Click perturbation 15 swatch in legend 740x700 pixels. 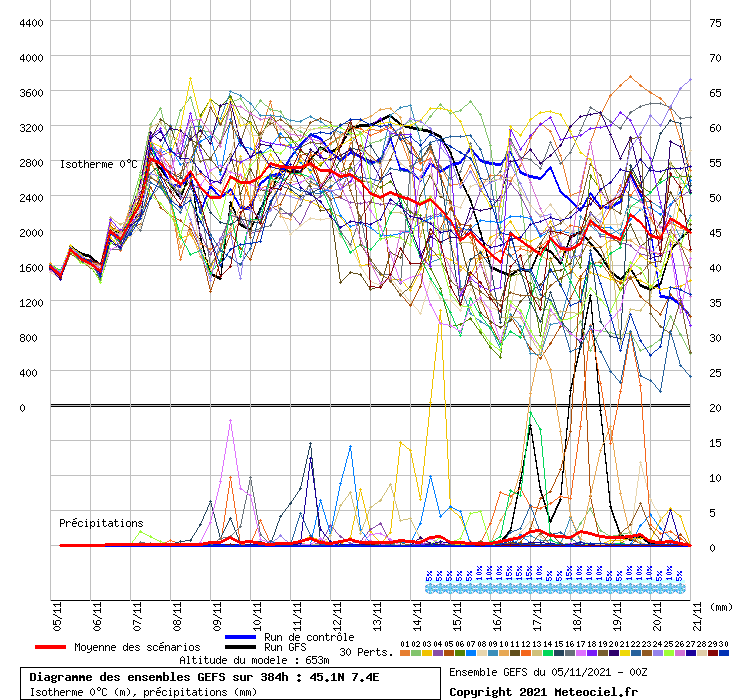tap(558, 653)
